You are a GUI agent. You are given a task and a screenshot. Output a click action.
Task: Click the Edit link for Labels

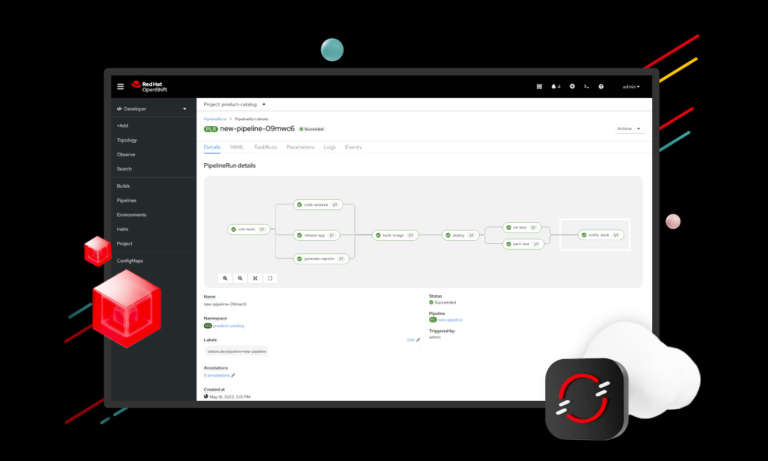click(410, 340)
